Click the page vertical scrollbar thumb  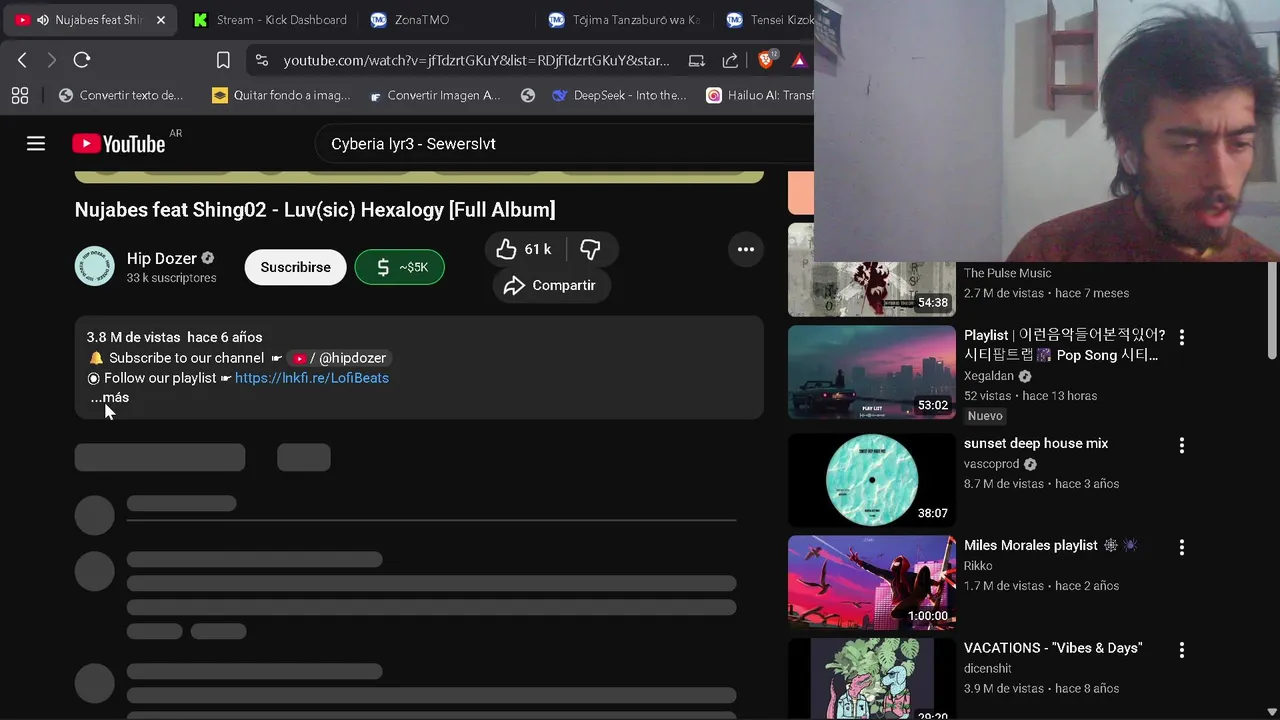click(1272, 309)
